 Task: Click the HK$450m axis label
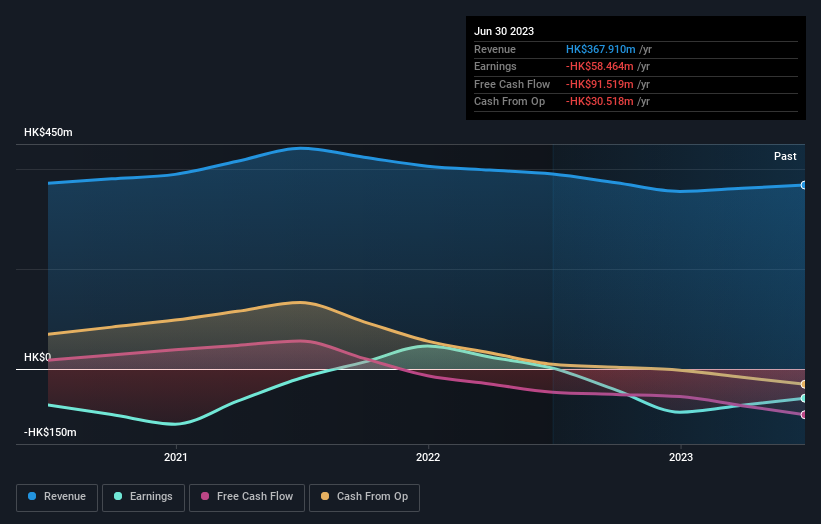tap(48, 132)
